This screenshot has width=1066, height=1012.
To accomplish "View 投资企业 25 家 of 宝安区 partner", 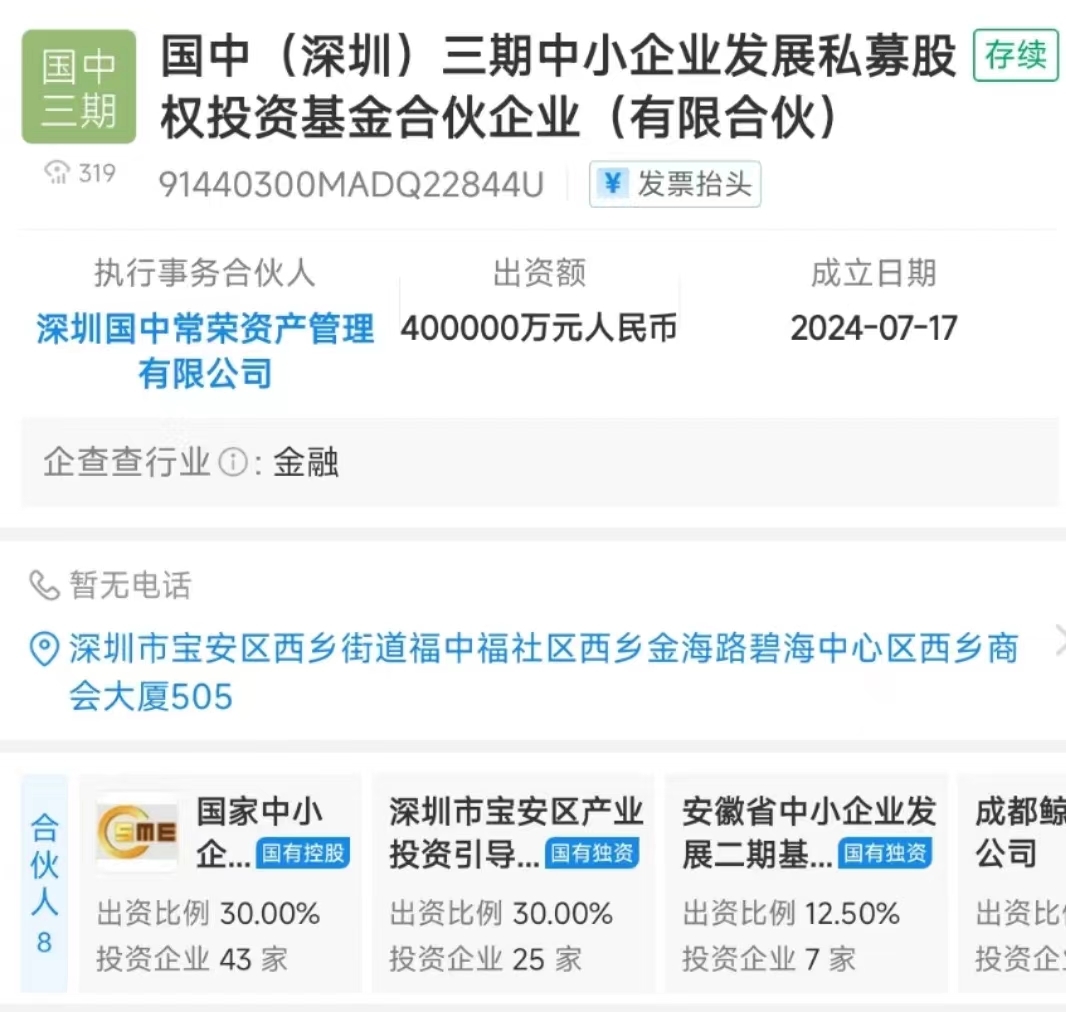I will click(x=485, y=960).
